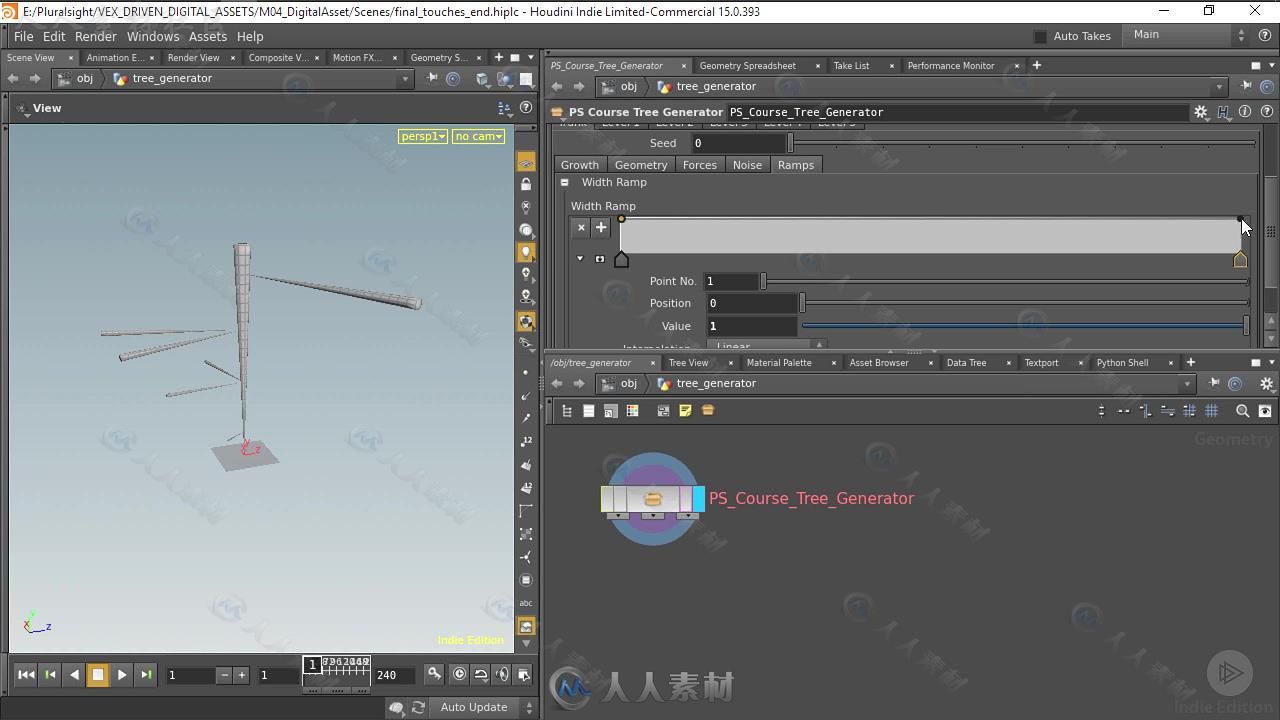Select the PS_Course_Tree_Generator node
The height and width of the screenshot is (720, 1280).
point(653,498)
